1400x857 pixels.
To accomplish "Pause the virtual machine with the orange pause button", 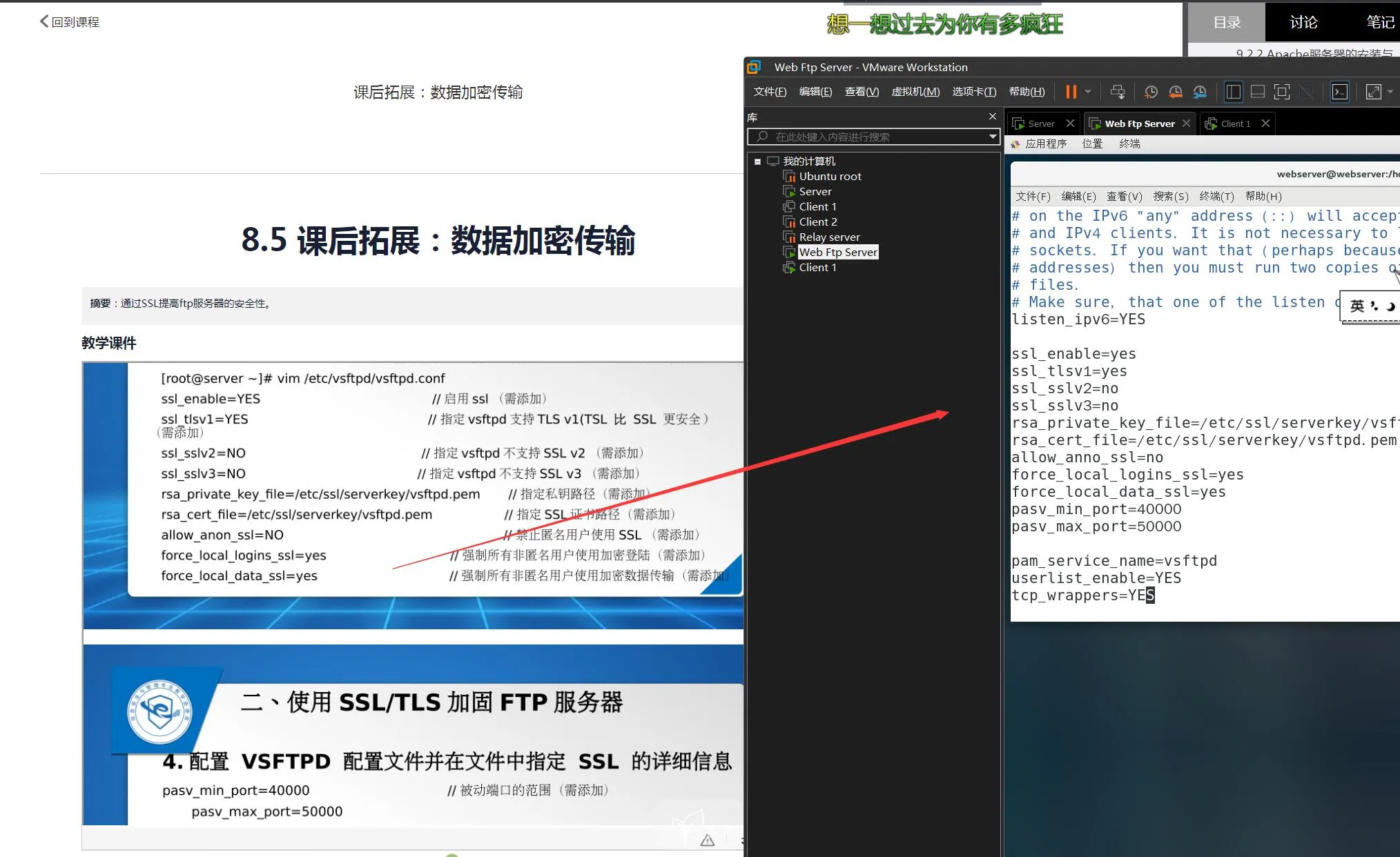I will (x=1071, y=92).
